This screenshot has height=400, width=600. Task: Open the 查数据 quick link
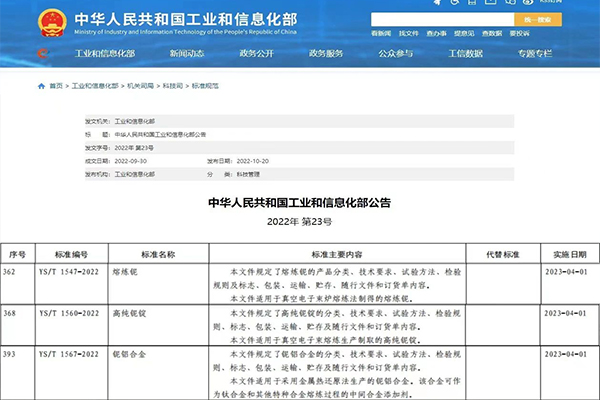(492, 34)
